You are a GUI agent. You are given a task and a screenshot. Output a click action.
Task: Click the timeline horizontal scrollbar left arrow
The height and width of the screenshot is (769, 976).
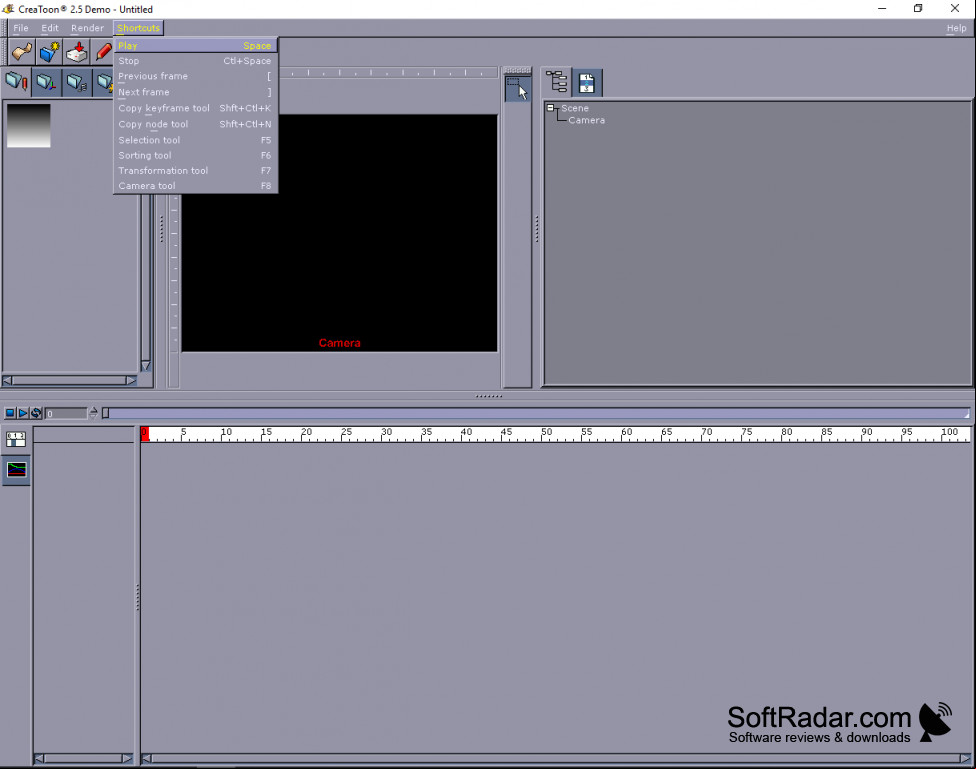(146, 758)
